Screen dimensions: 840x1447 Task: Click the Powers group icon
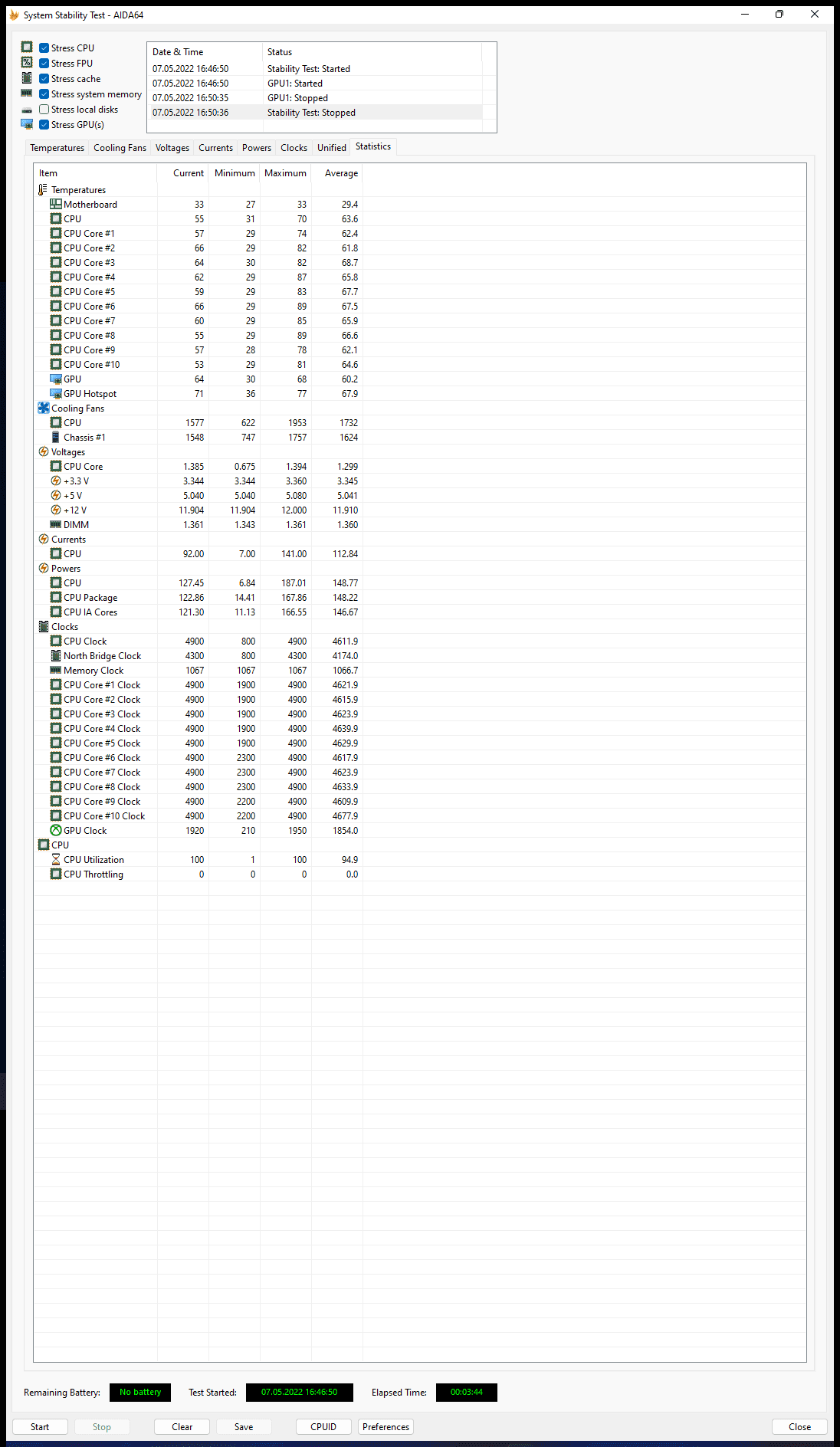click(x=44, y=568)
